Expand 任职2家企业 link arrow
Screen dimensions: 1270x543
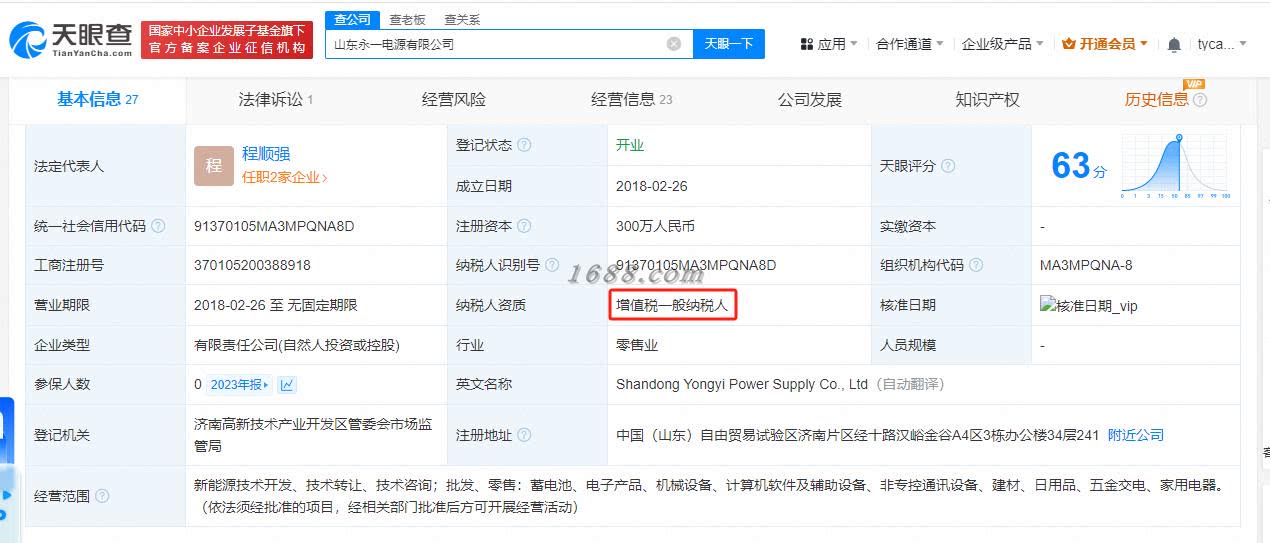325,178
